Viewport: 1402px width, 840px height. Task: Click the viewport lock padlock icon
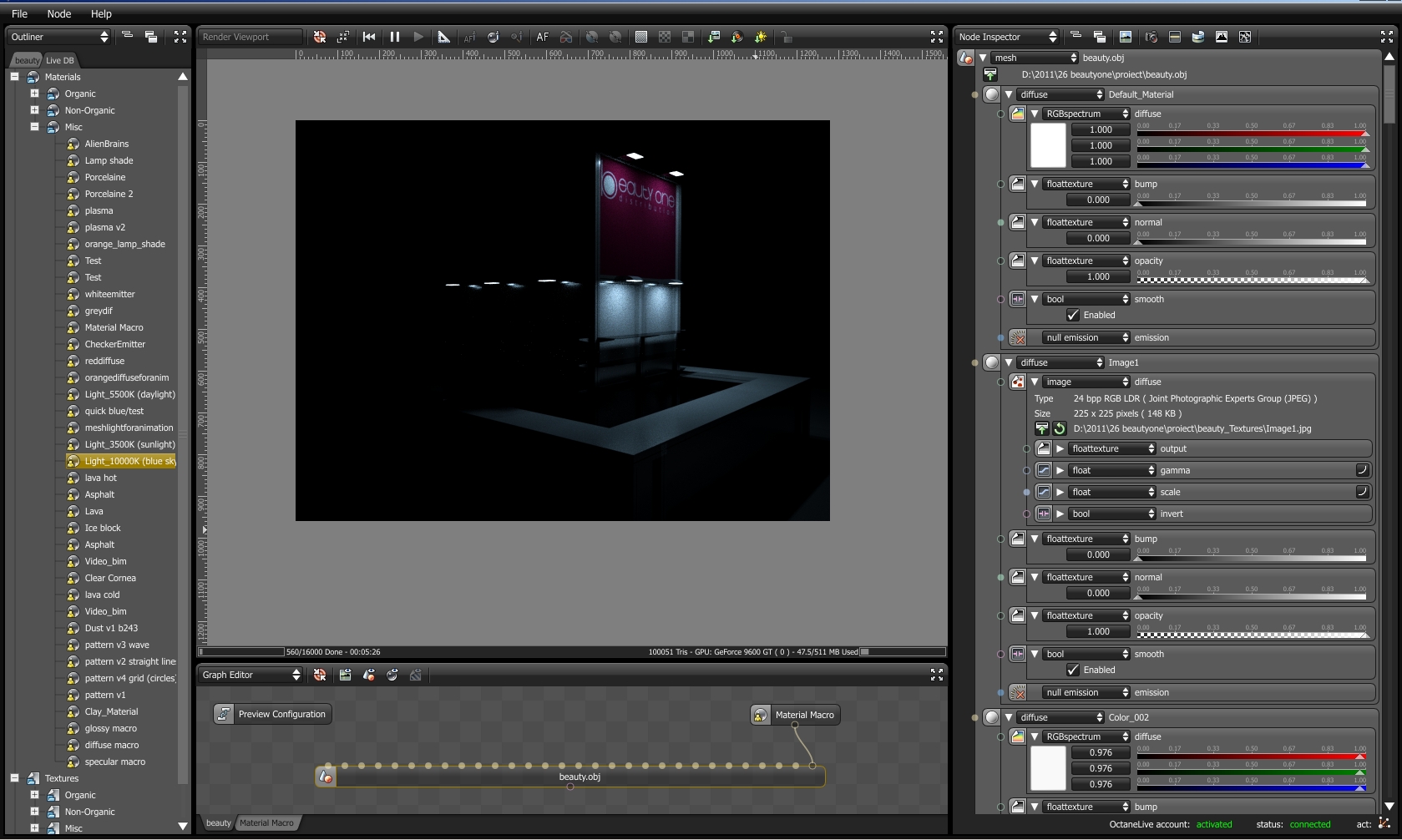click(x=786, y=37)
